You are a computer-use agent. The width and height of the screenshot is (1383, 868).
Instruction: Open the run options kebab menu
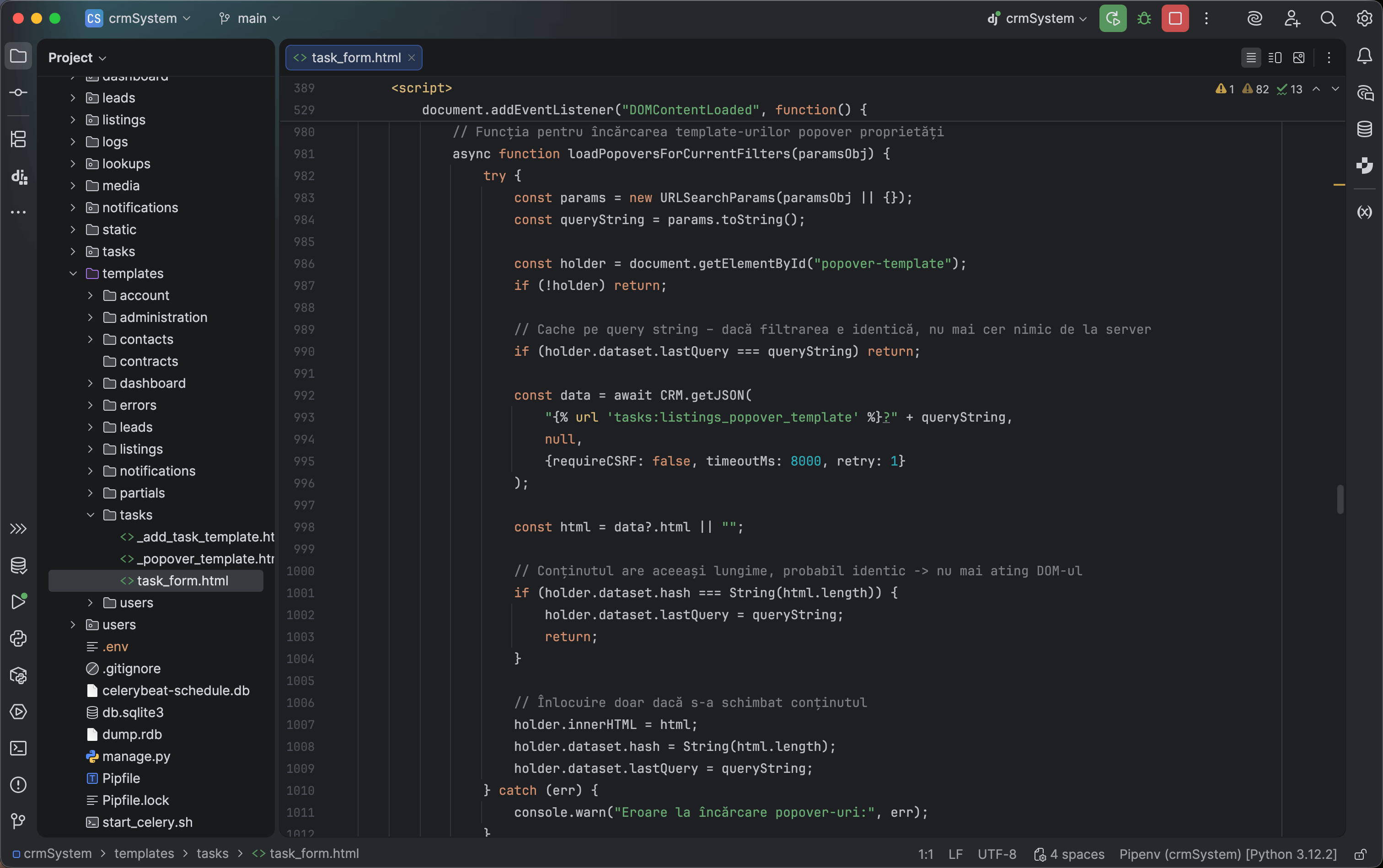point(1207,18)
